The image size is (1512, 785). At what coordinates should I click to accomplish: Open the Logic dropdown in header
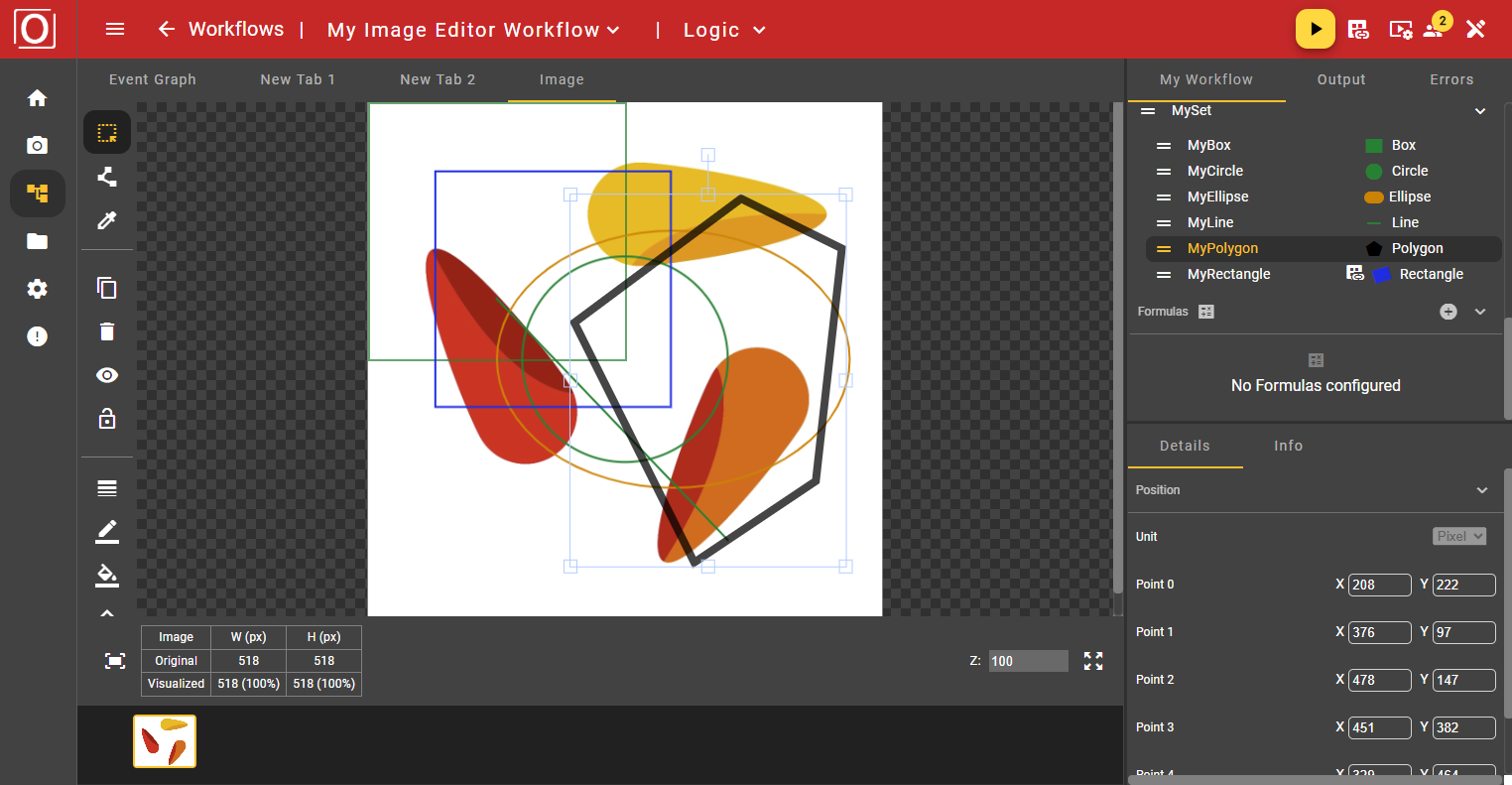tap(724, 30)
